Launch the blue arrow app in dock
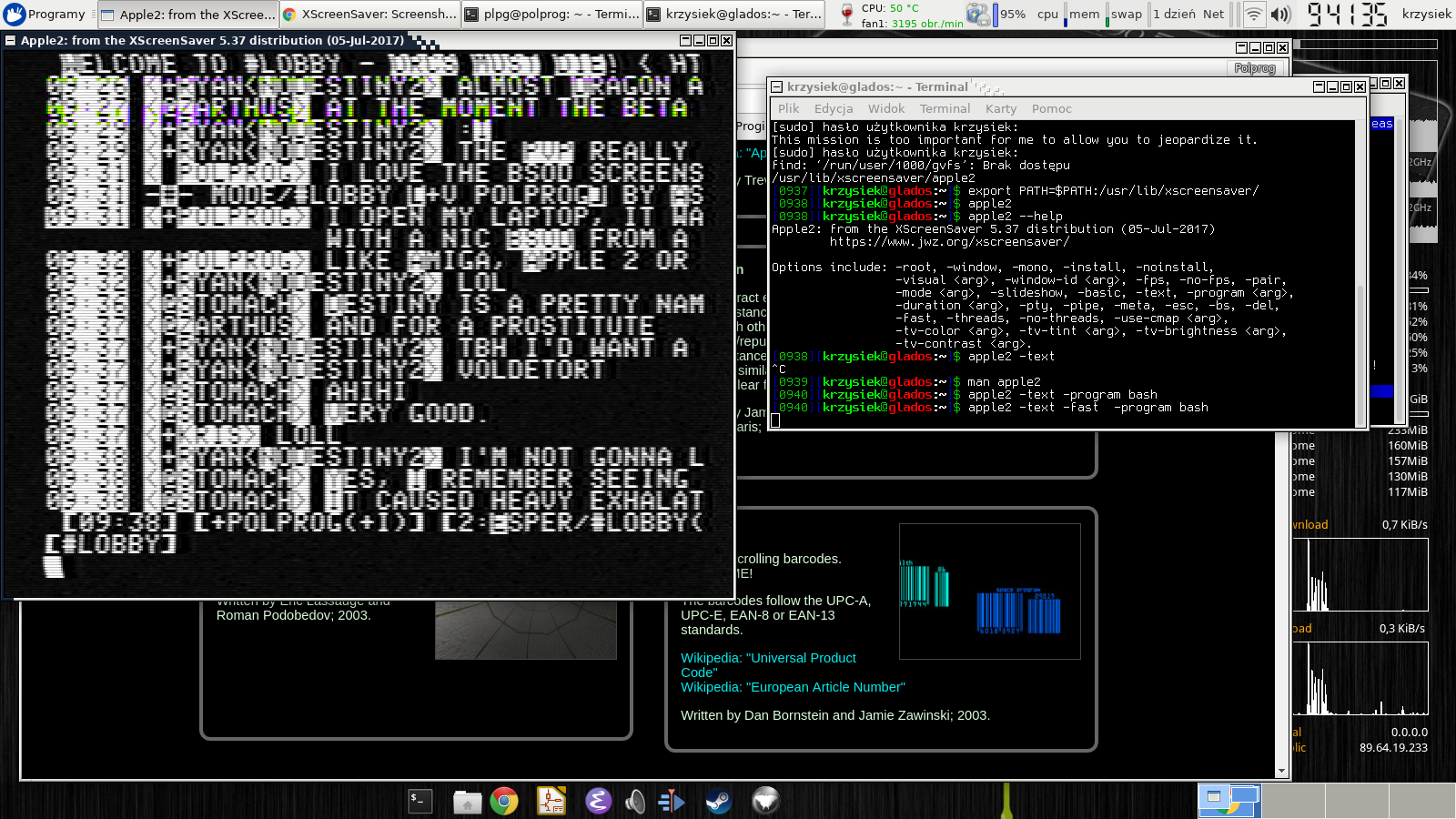Image resolution: width=1456 pixels, height=819 pixels. coord(671,801)
